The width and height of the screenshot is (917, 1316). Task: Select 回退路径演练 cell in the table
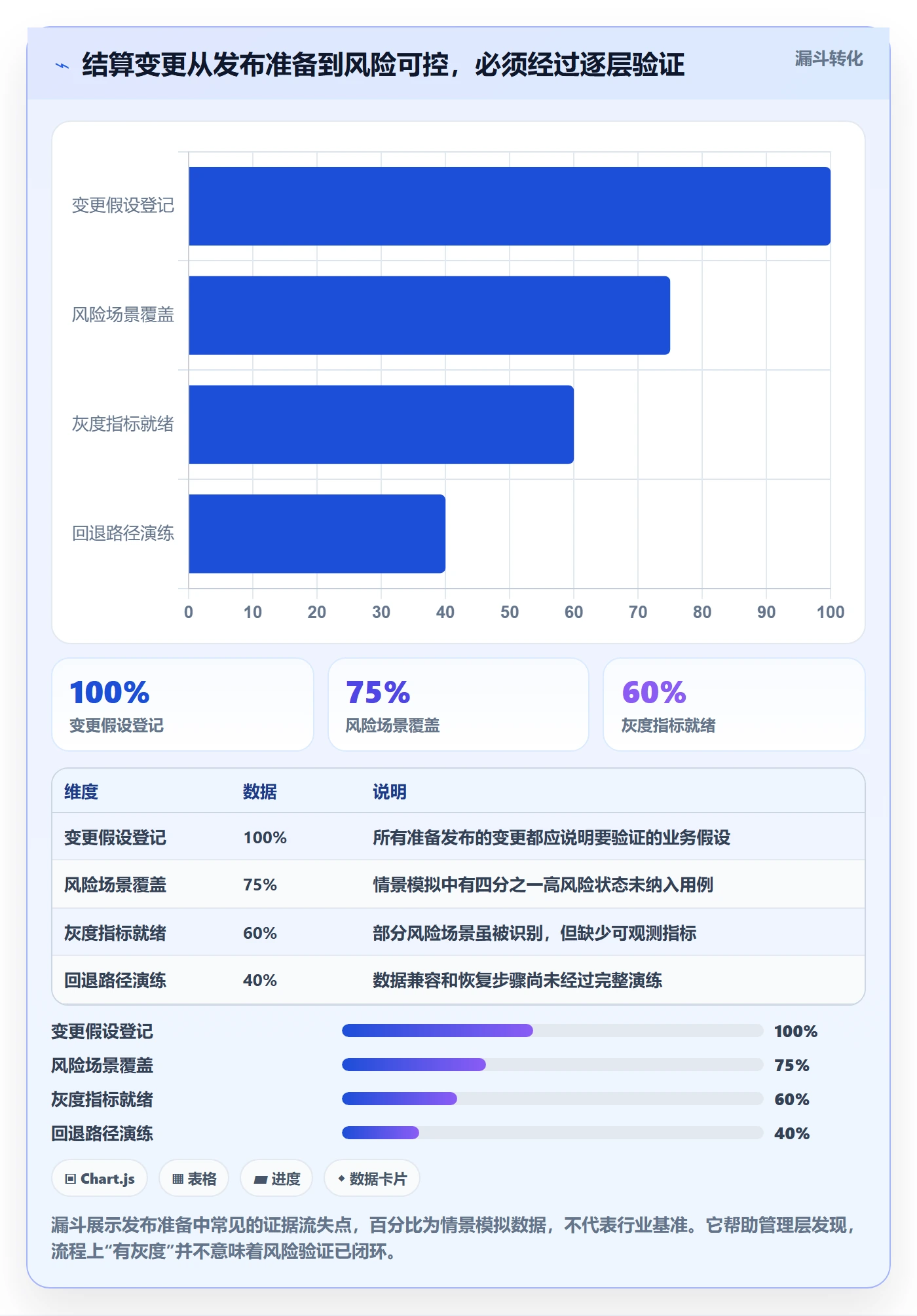[115, 980]
